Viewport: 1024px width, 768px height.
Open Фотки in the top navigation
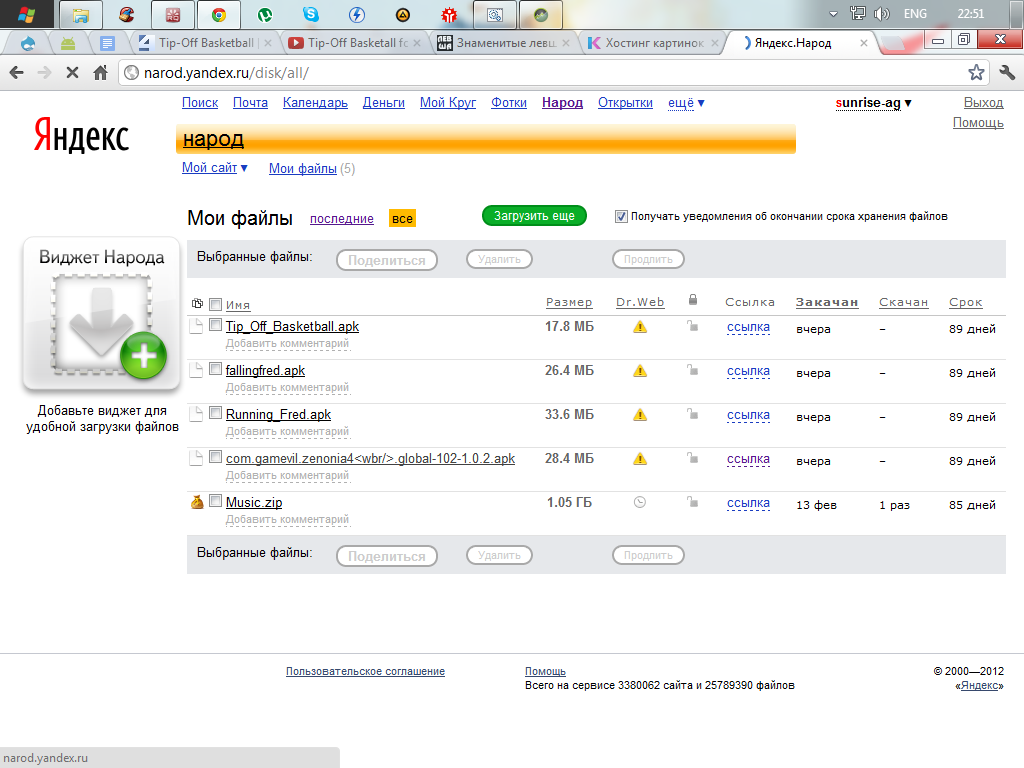coord(509,103)
